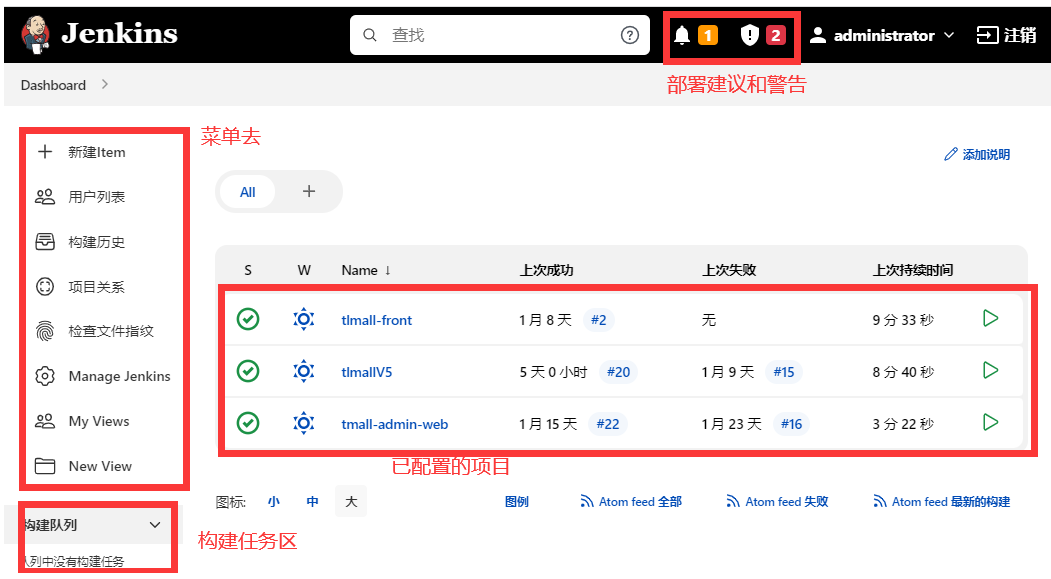Start a build of tlmallV5 with play icon

click(x=990, y=370)
